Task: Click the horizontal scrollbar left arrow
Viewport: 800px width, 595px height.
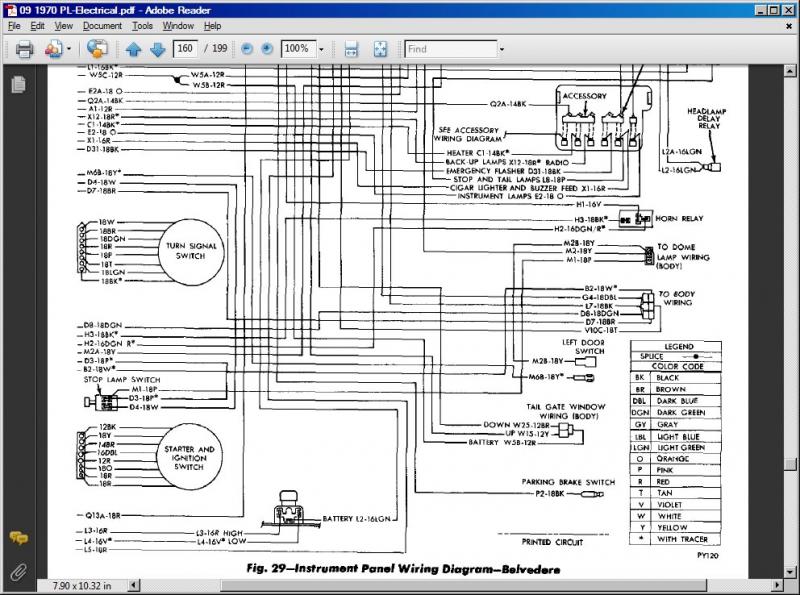Action: coord(134,585)
